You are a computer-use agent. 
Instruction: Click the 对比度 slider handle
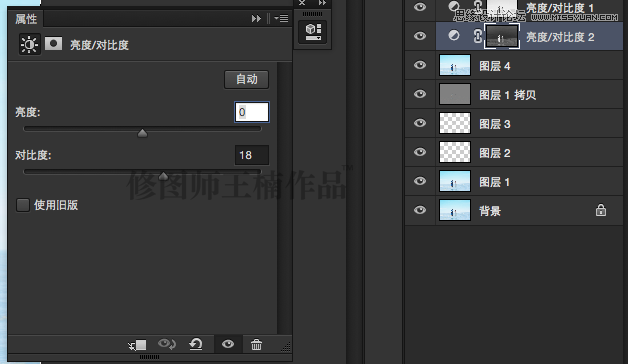point(163,176)
